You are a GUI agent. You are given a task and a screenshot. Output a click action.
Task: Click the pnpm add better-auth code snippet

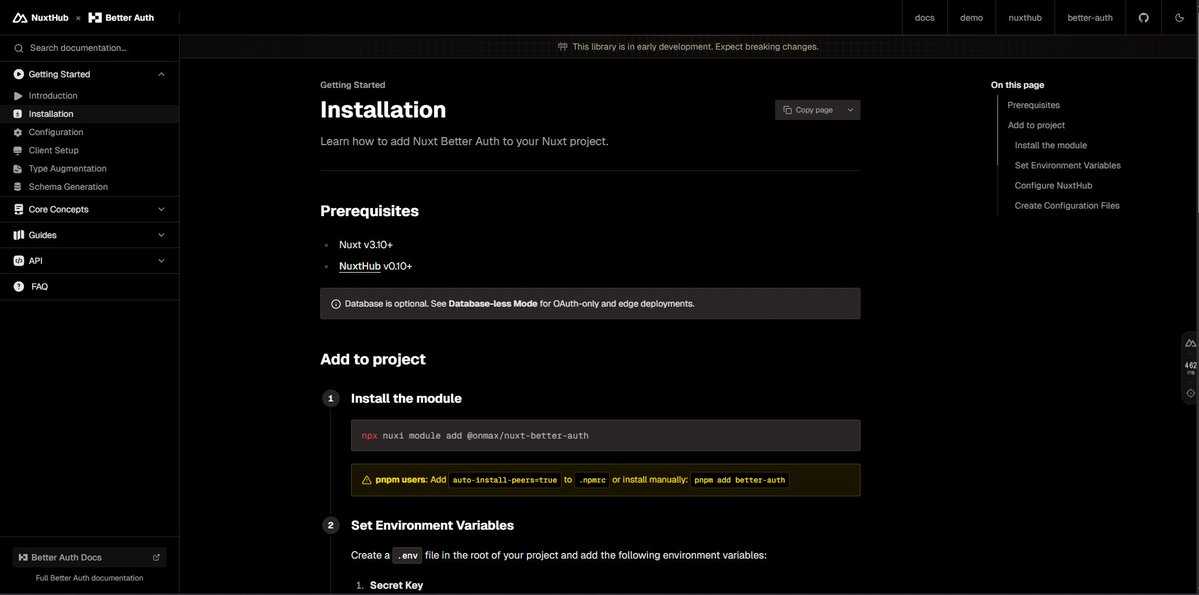click(x=740, y=480)
